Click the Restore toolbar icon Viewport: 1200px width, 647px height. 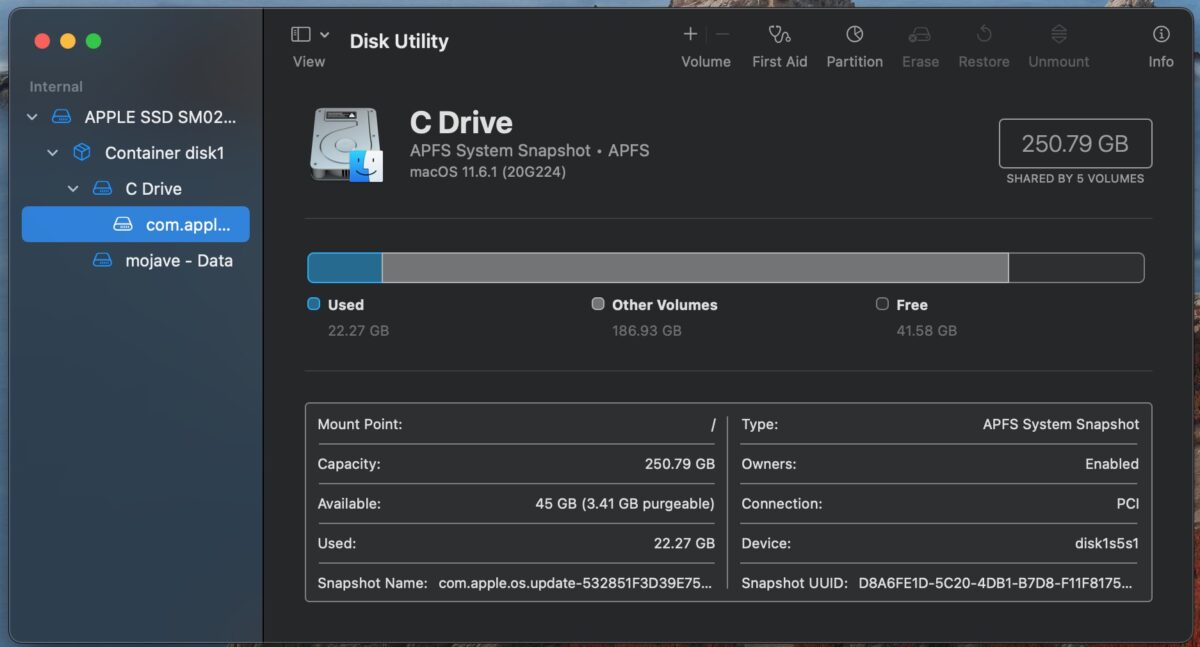pyautogui.click(x=983, y=35)
